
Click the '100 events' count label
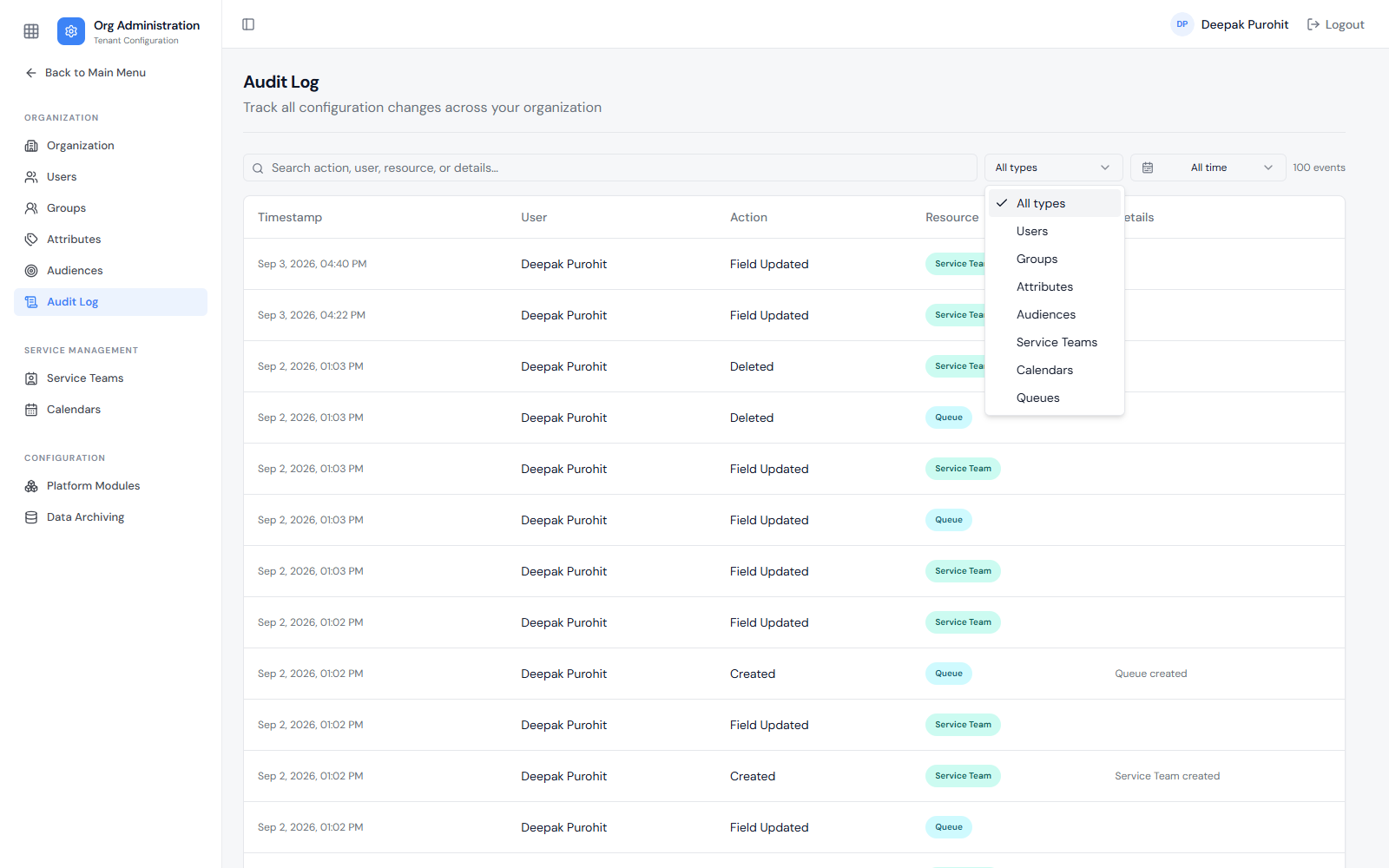tap(1319, 168)
